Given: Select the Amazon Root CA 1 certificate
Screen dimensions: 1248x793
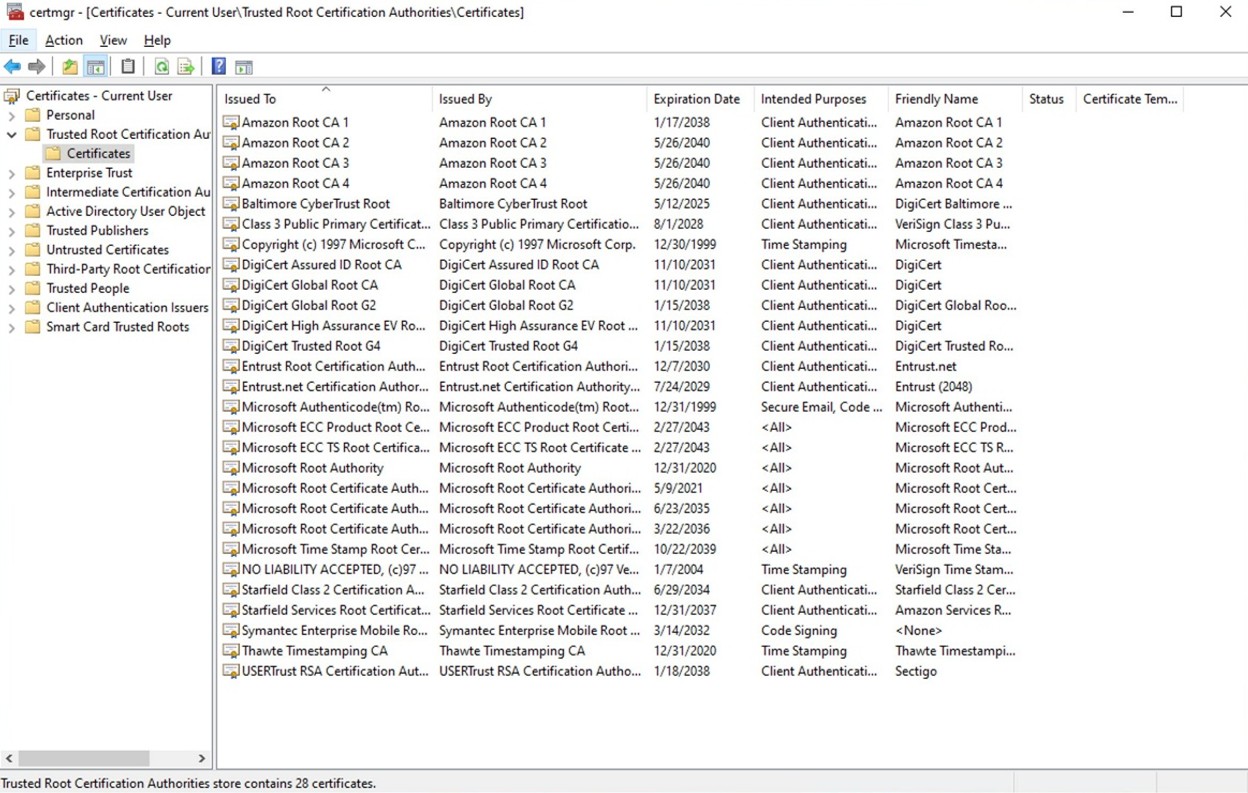Looking at the screenshot, I should click(x=292, y=122).
